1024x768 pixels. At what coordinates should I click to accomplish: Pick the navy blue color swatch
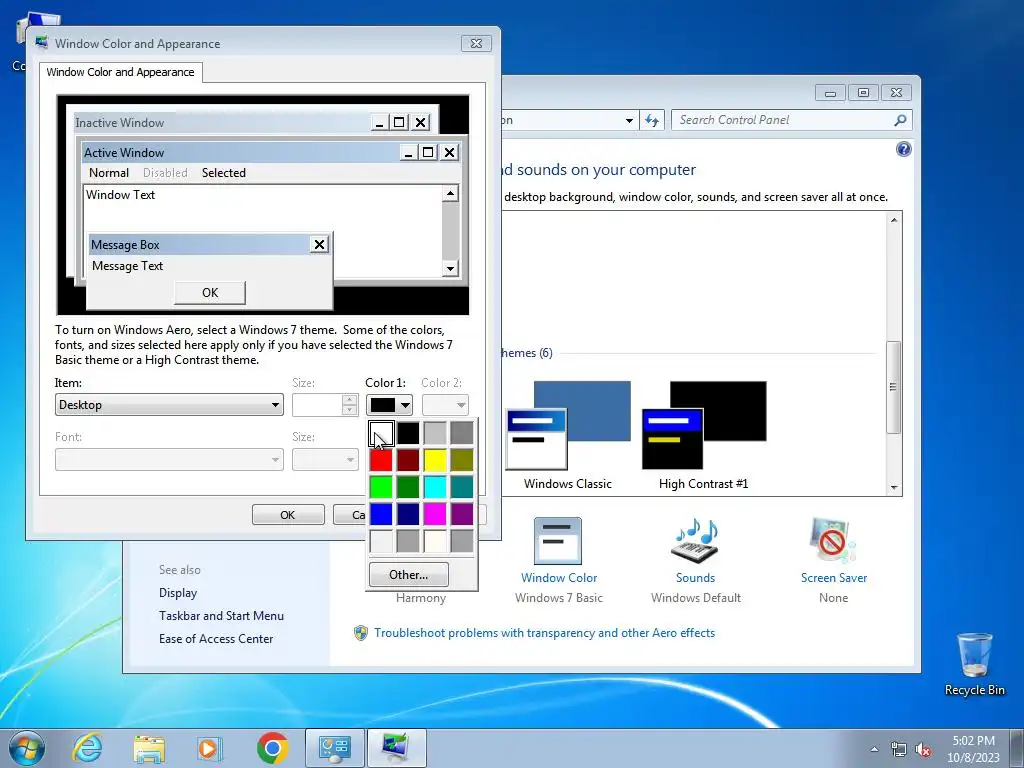click(408, 514)
